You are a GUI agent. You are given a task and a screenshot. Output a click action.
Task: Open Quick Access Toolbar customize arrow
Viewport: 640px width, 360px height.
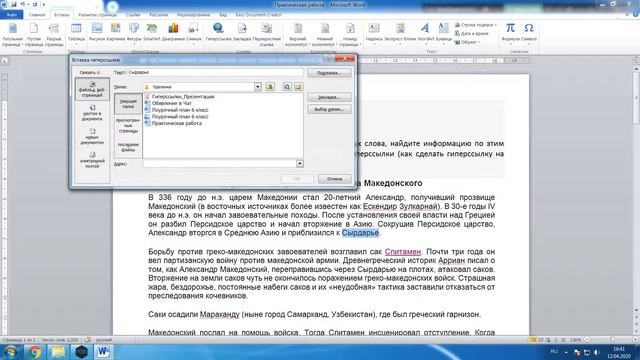click(44, 4)
